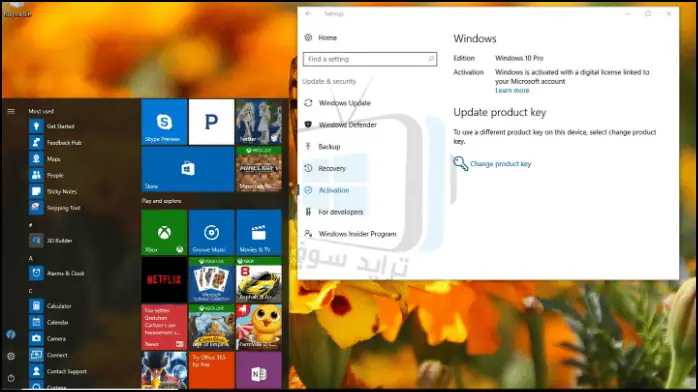Open the FarmVille 2 tile
Image resolution: width=698 pixels, height=392 pixels.
pos(259,327)
